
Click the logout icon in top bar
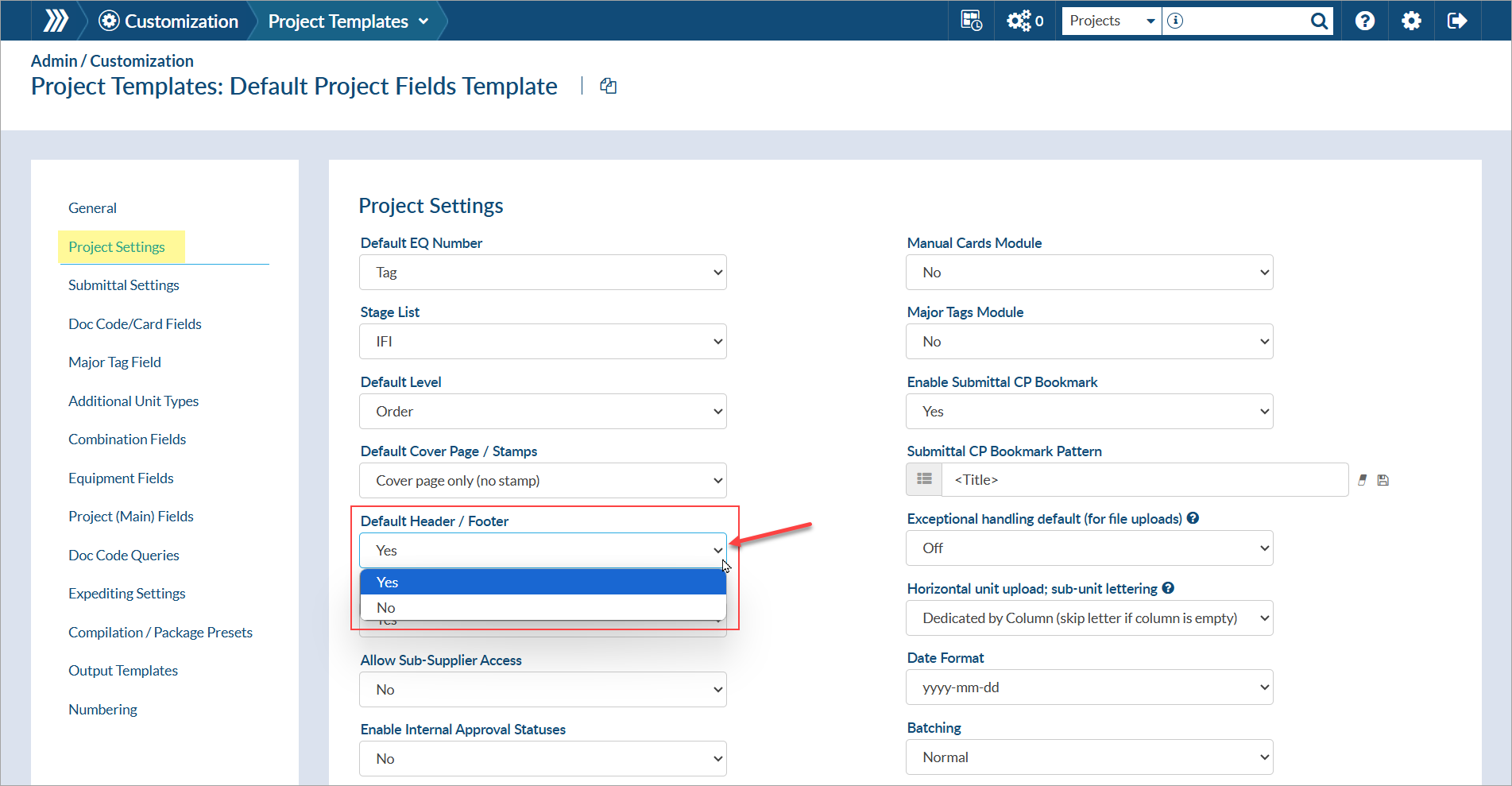coord(1456,21)
